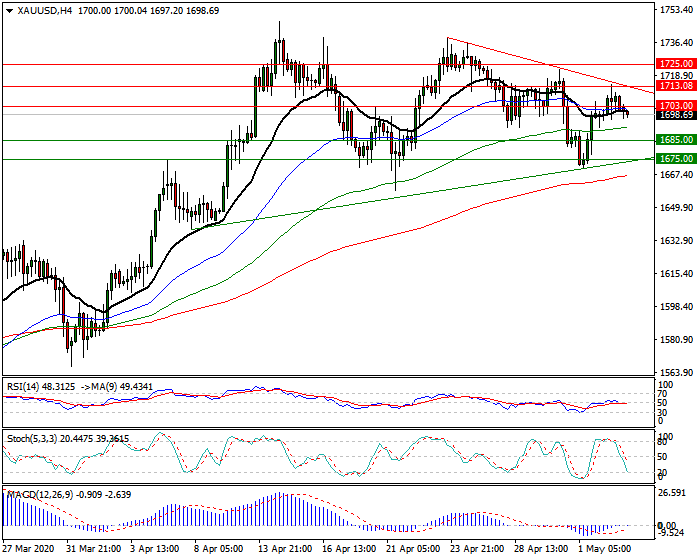Screen dimensions: 700x560
Task: Click the 28 Apr 13:00 time label
Action: click(x=542, y=548)
